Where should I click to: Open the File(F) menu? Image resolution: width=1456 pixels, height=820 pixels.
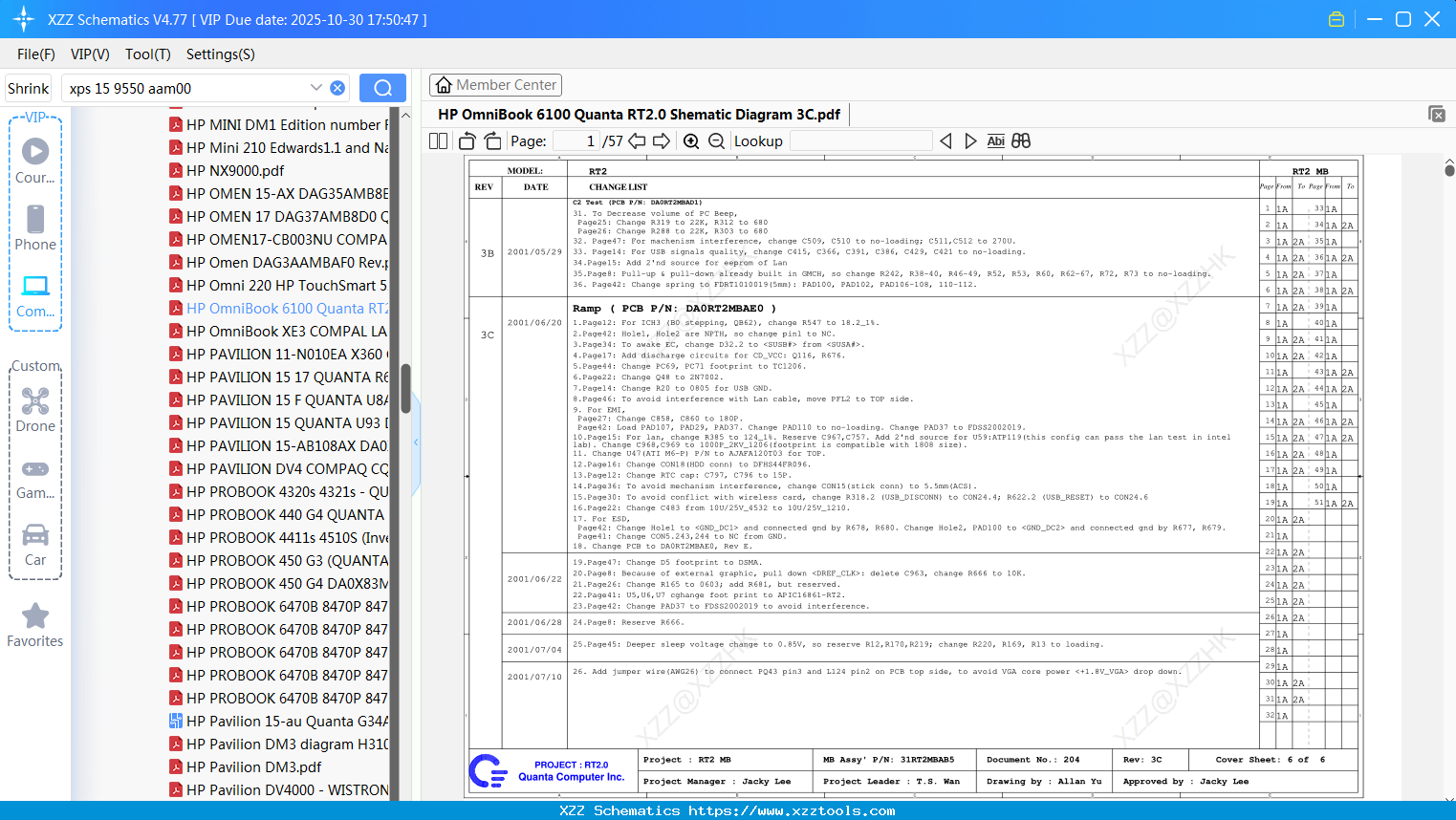36,54
